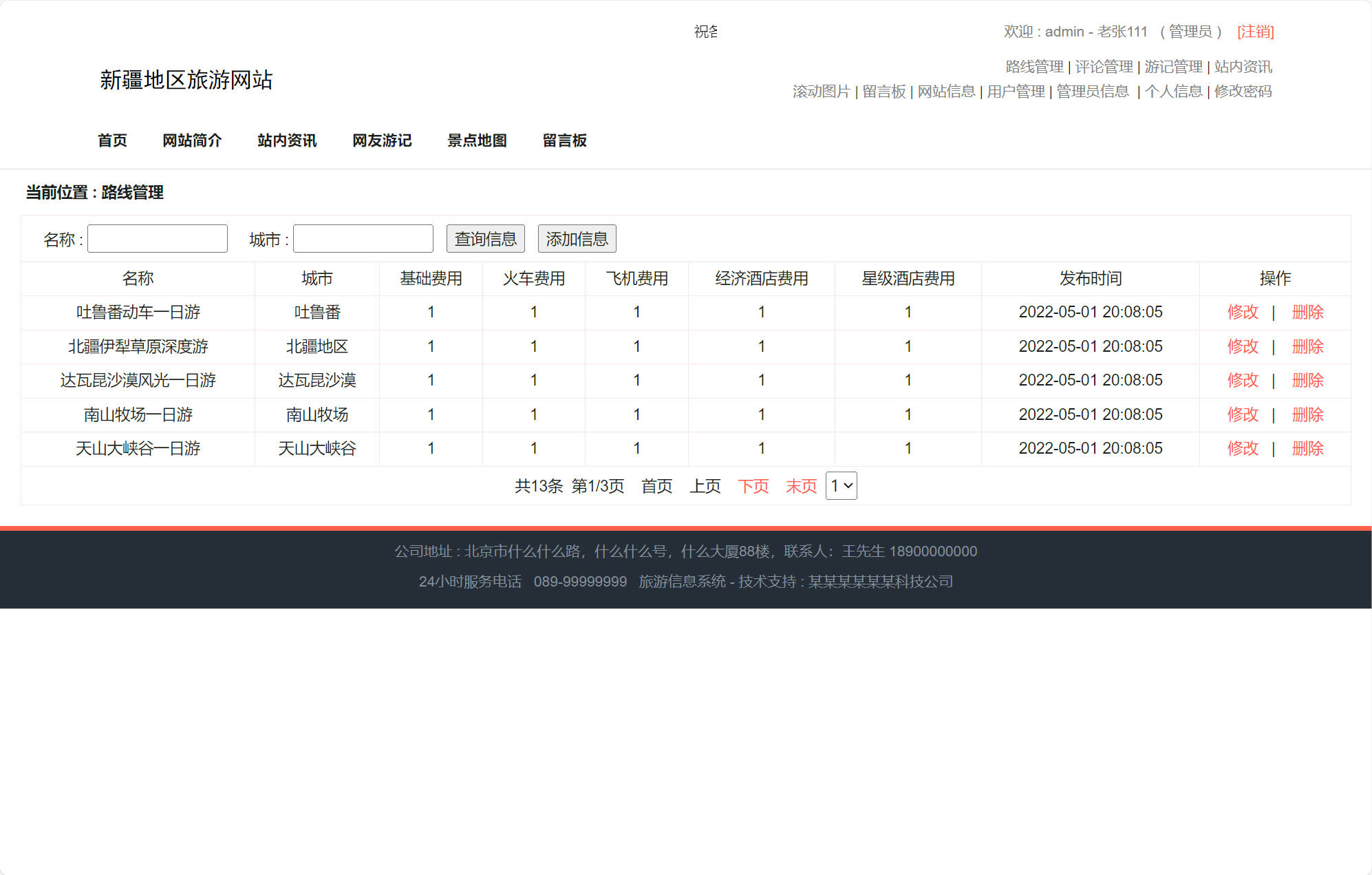Open 游记管理 management page
1372x875 pixels.
pos(1174,67)
